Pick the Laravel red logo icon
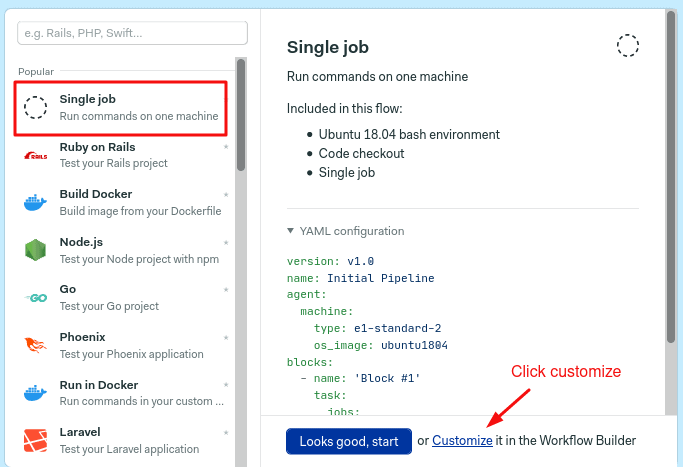This screenshot has width=683, height=467. (x=35, y=440)
